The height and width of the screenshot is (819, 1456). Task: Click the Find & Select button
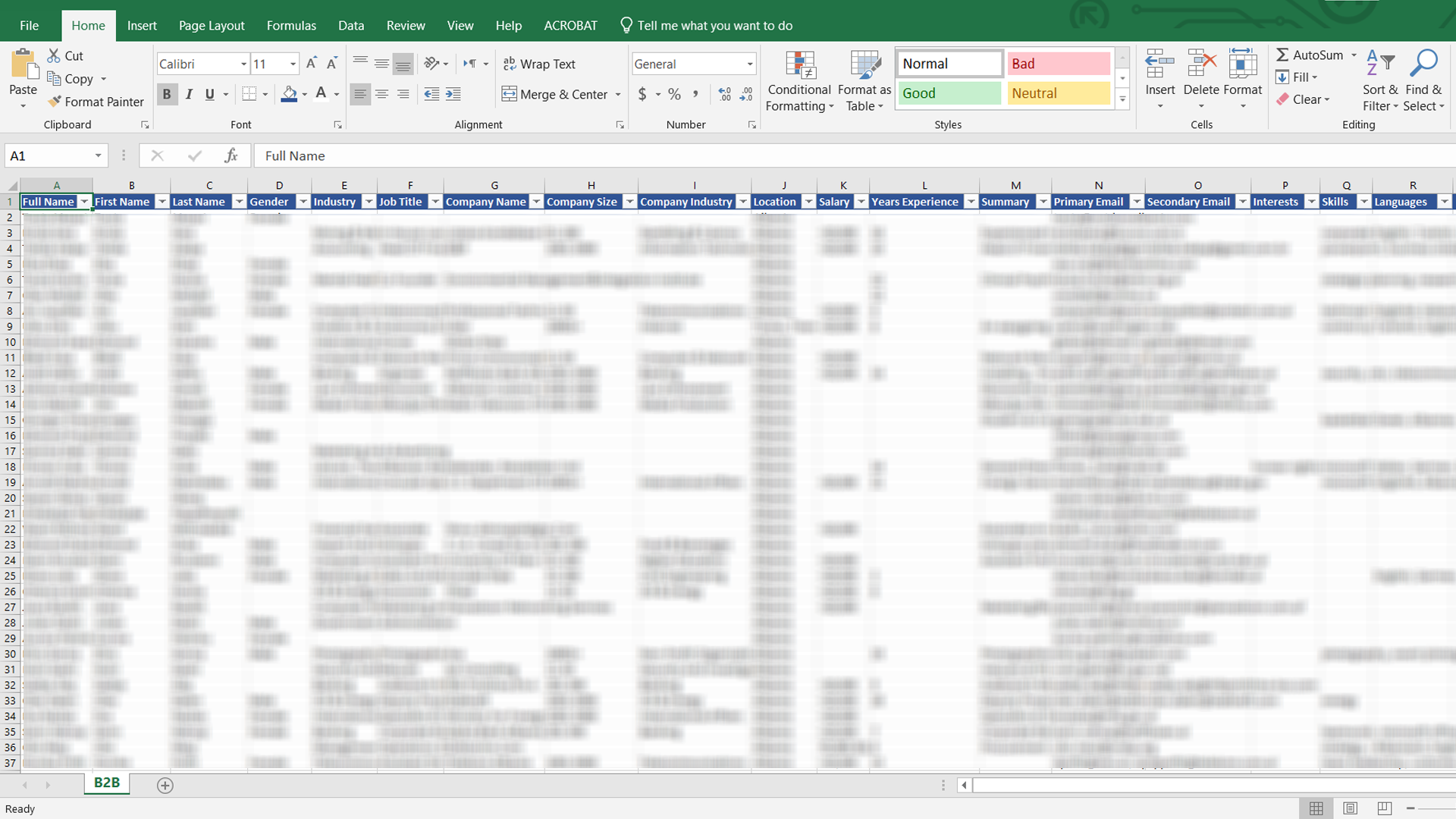click(1423, 78)
